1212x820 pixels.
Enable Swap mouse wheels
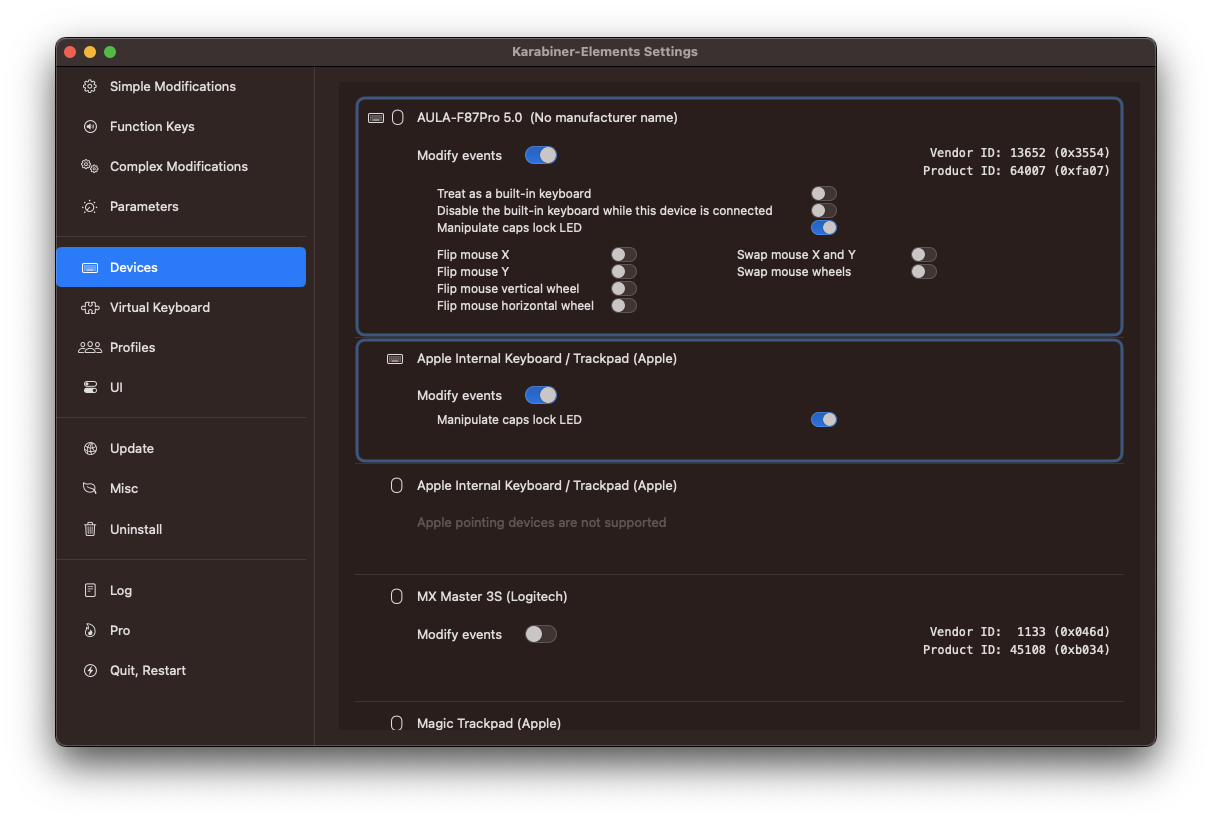[x=924, y=272]
